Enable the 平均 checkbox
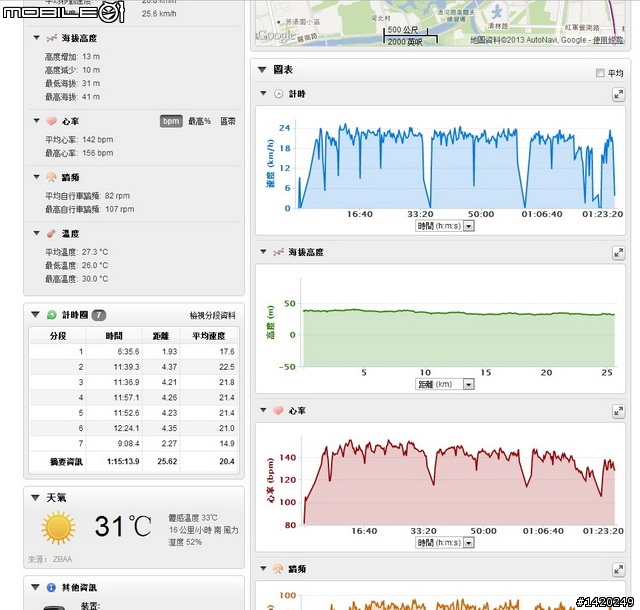 click(600, 73)
